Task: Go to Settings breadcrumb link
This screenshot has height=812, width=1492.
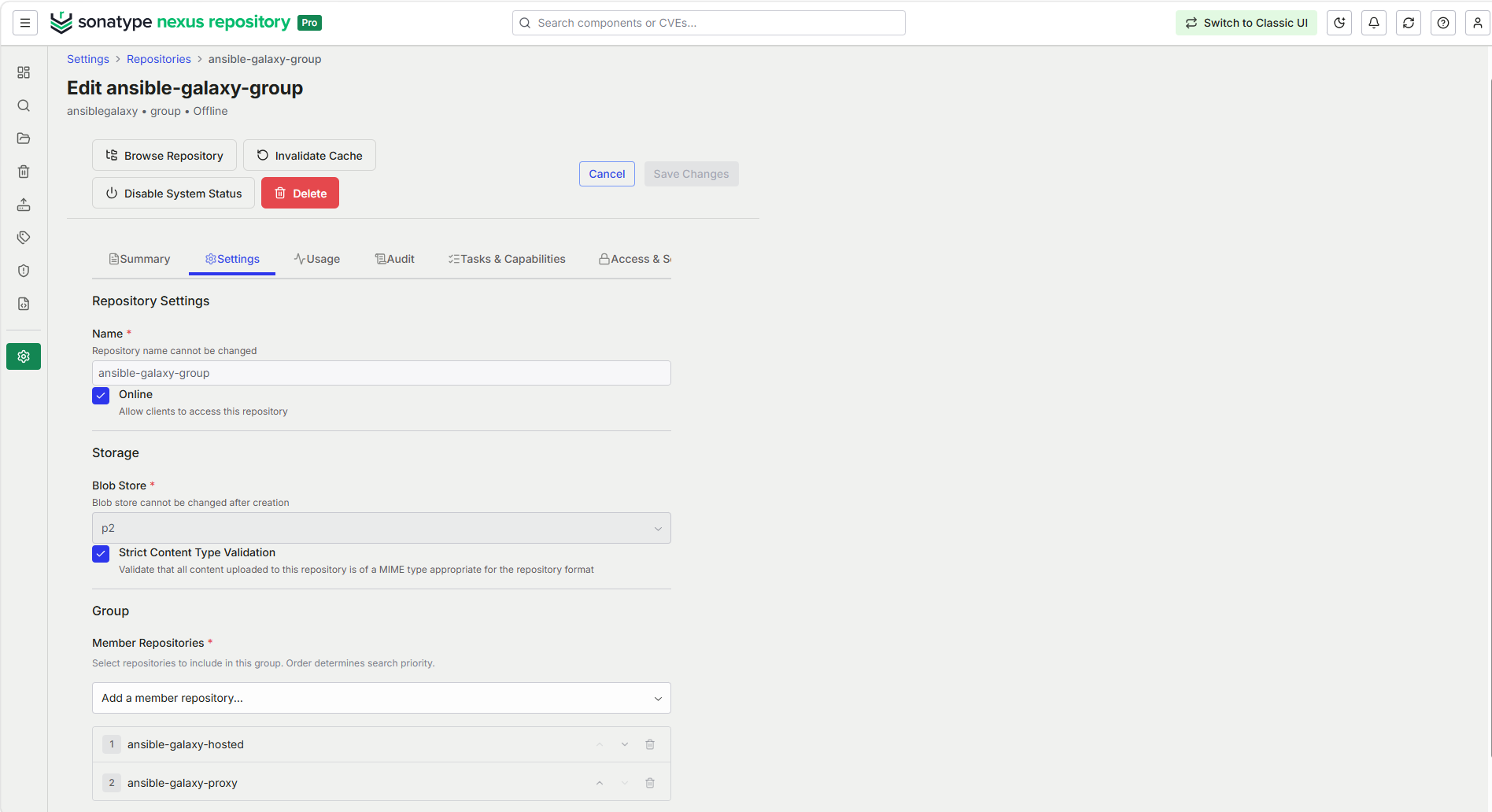Action: pos(88,59)
